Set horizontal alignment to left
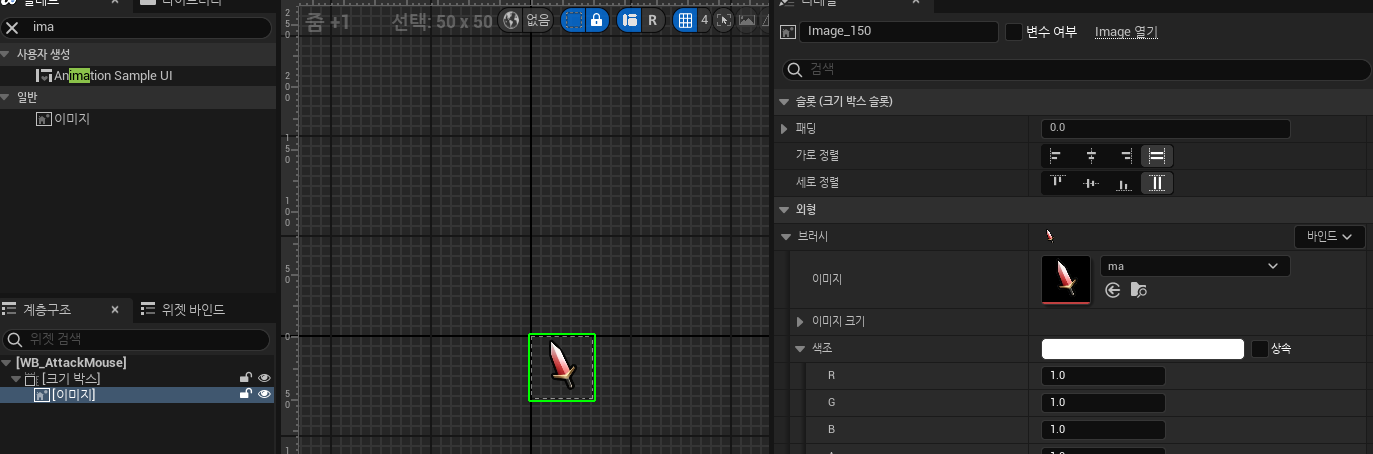 (x=1055, y=155)
